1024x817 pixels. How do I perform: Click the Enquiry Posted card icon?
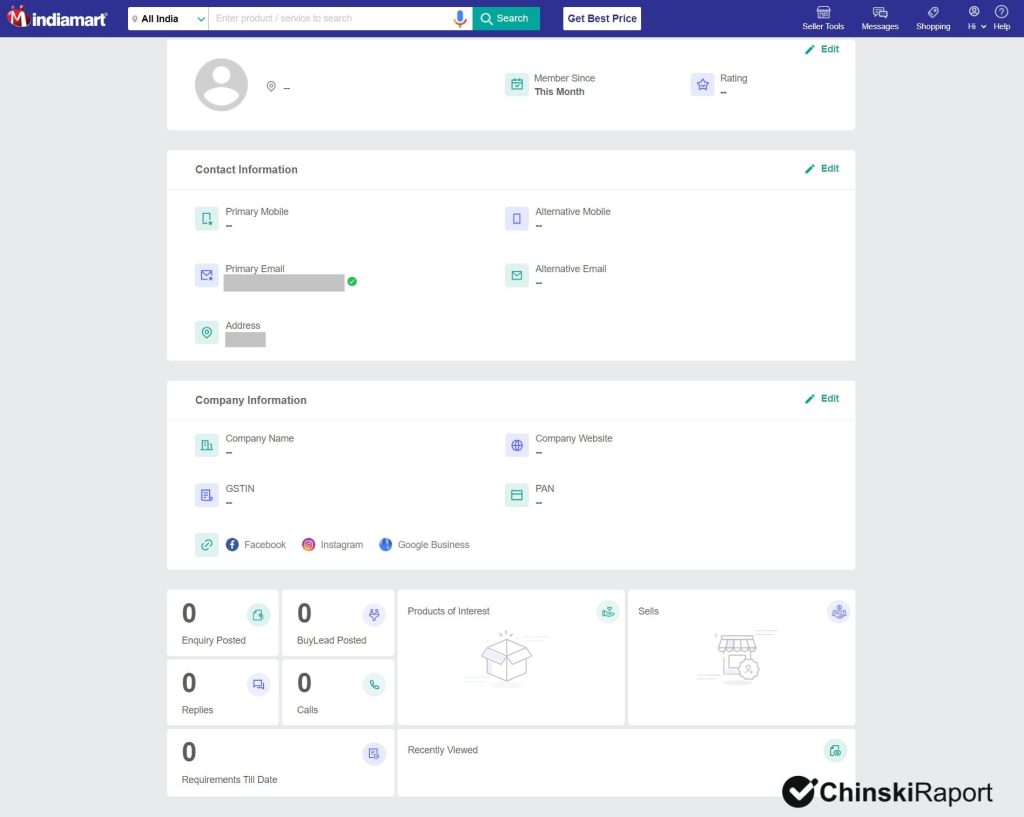pos(259,615)
